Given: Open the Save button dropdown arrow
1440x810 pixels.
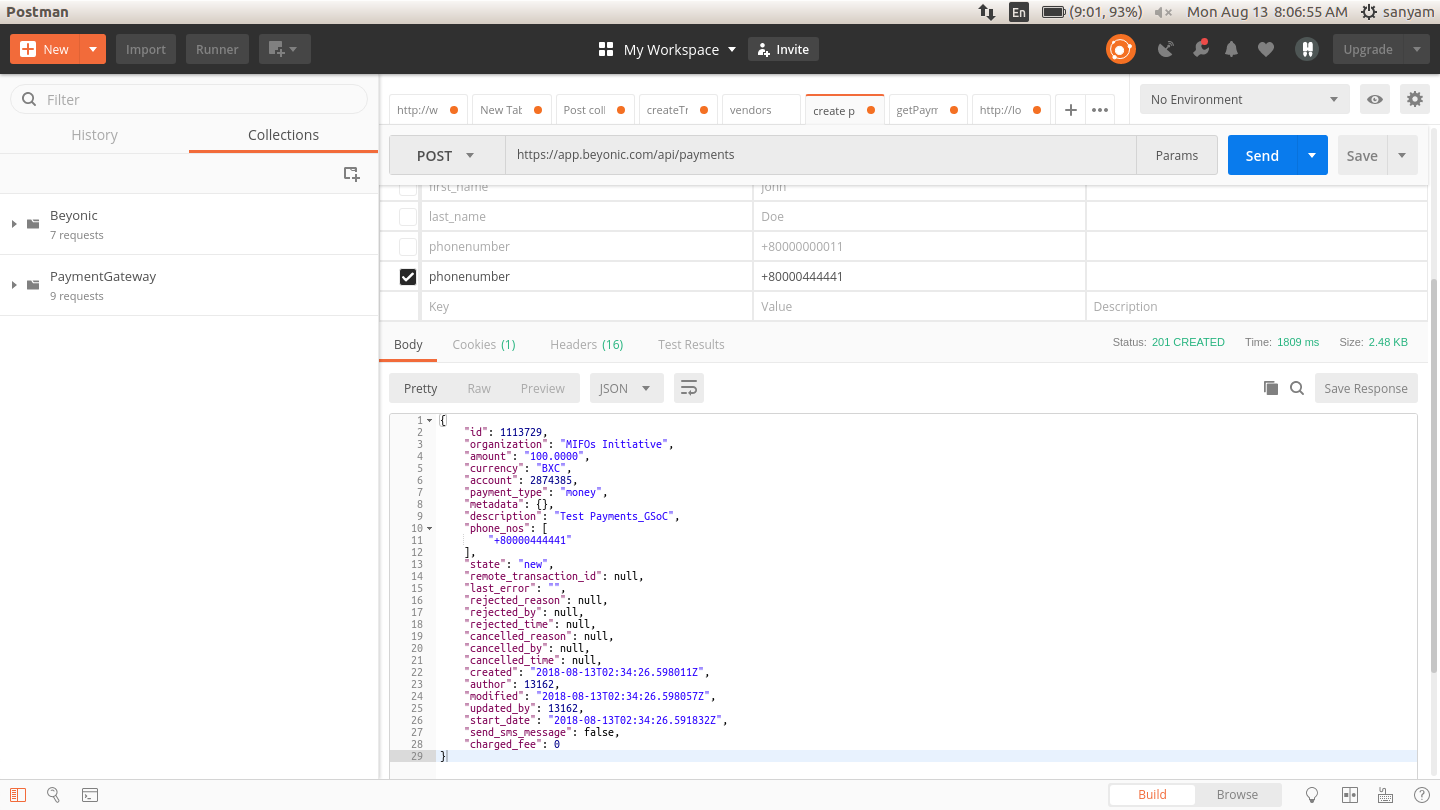Looking at the screenshot, I should pos(1402,155).
